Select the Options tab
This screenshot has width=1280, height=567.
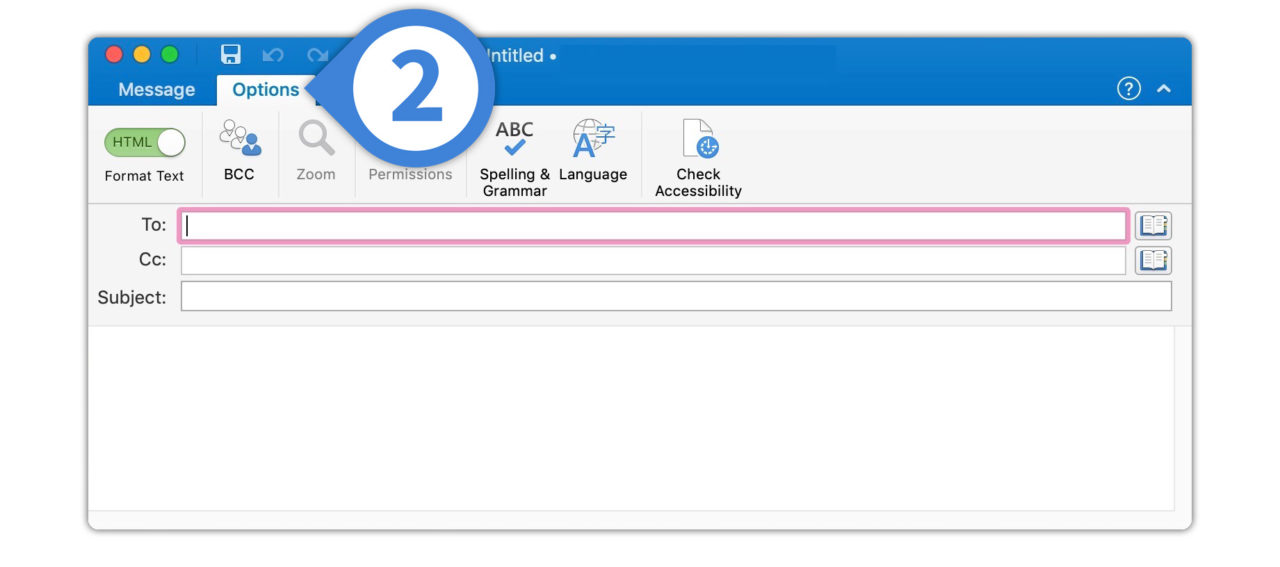coord(265,89)
